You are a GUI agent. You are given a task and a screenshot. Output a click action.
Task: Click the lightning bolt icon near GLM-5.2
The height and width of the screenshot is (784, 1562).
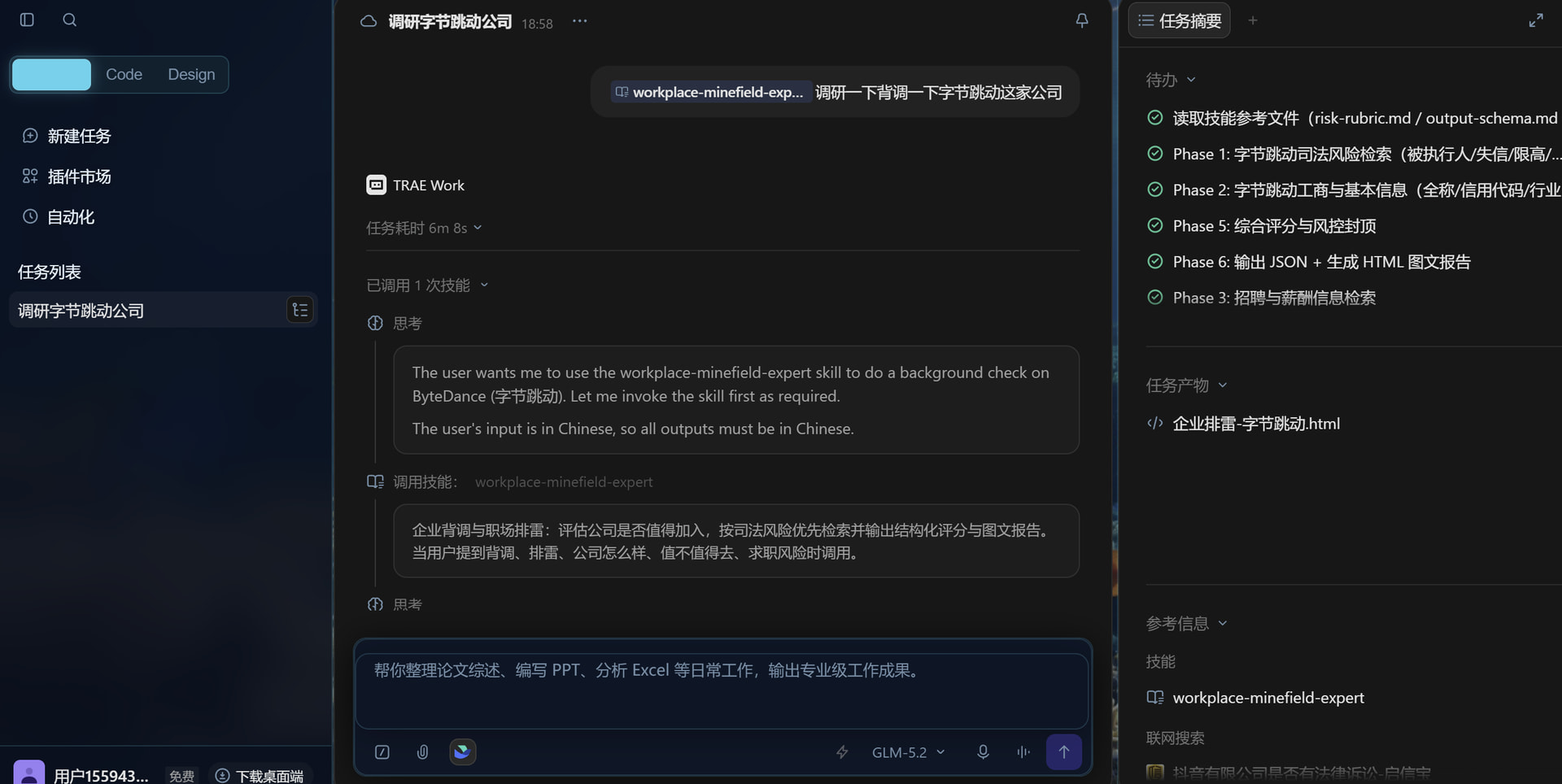click(842, 752)
